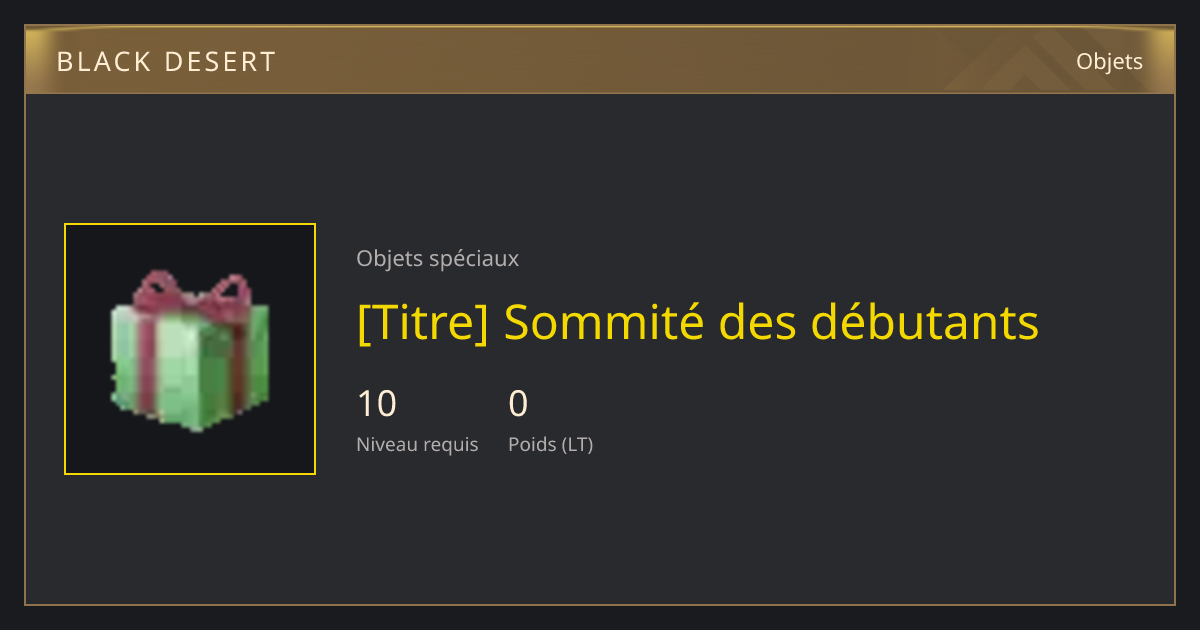1200x630 pixels.
Task: Click the yellow-bordered item thumbnail frame
Action: 190,349
